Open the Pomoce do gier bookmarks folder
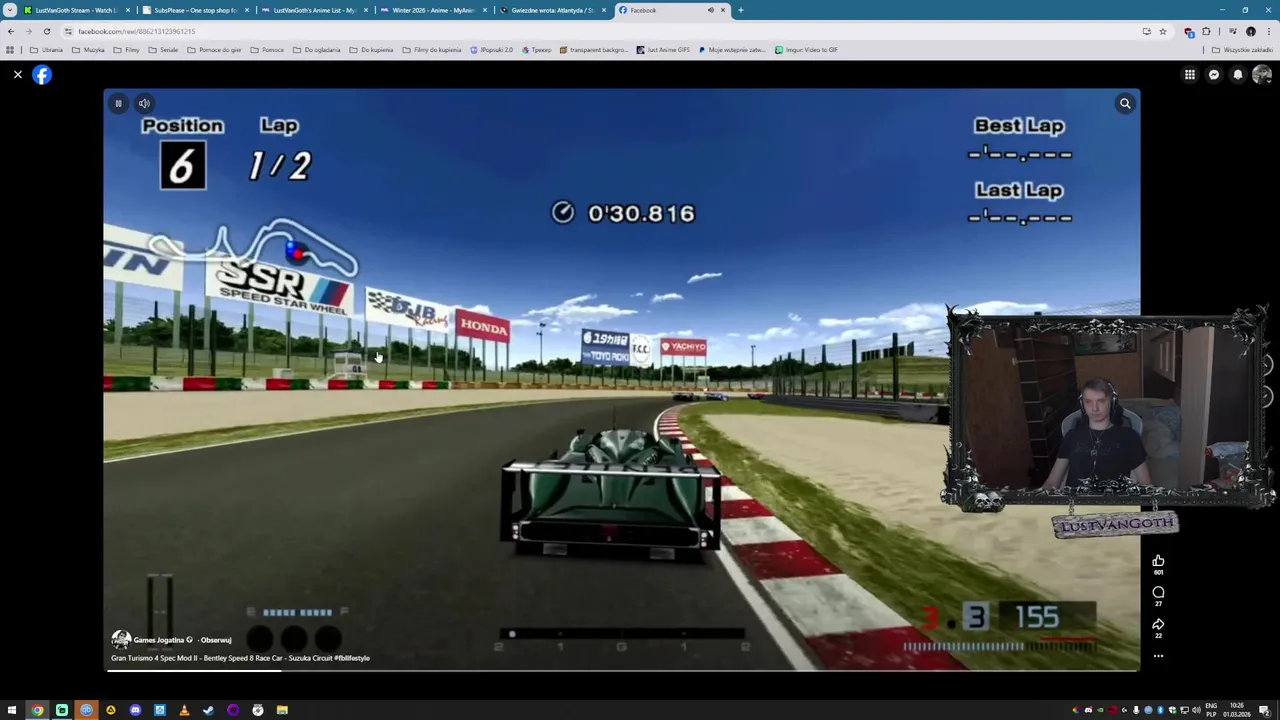Viewport: 1280px width, 720px height. click(x=214, y=49)
